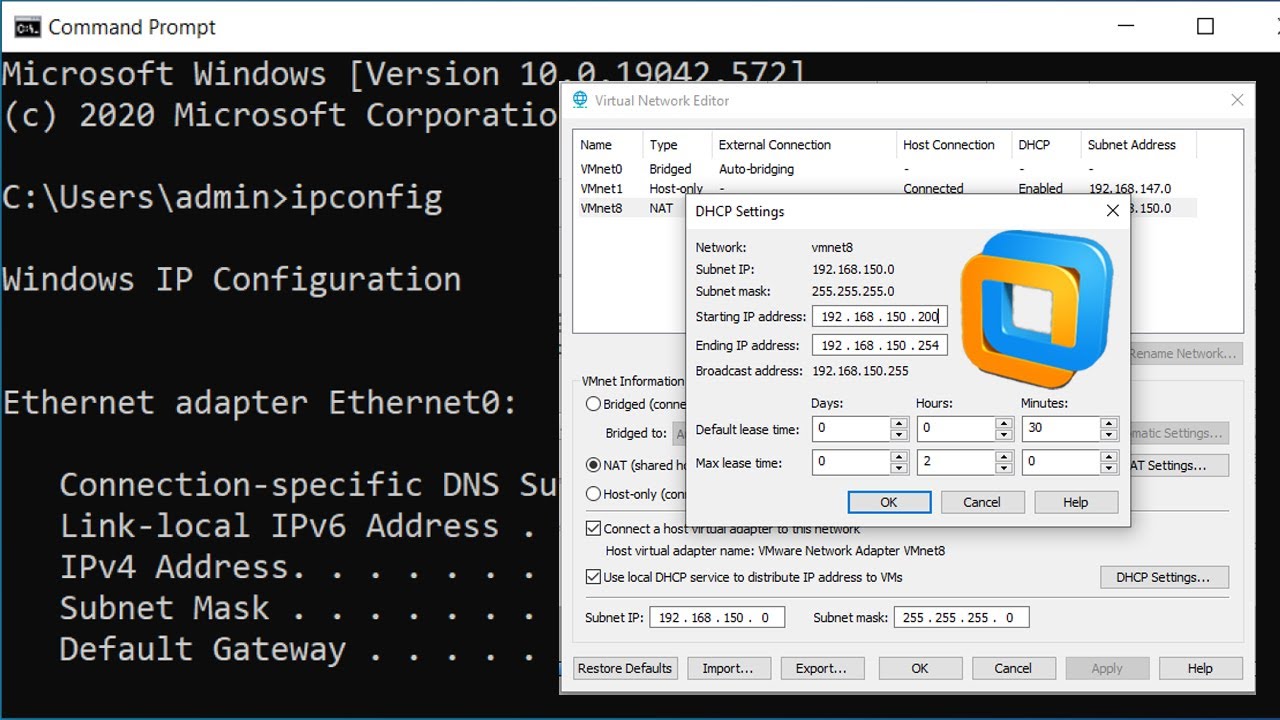The width and height of the screenshot is (1280, 720).
Task: Select the VMnet1 row
Action: (885, 188)
